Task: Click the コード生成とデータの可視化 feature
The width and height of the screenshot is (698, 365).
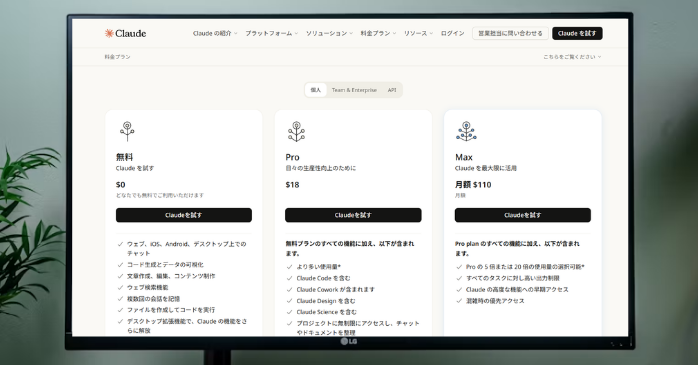Action: click(165, 264)
